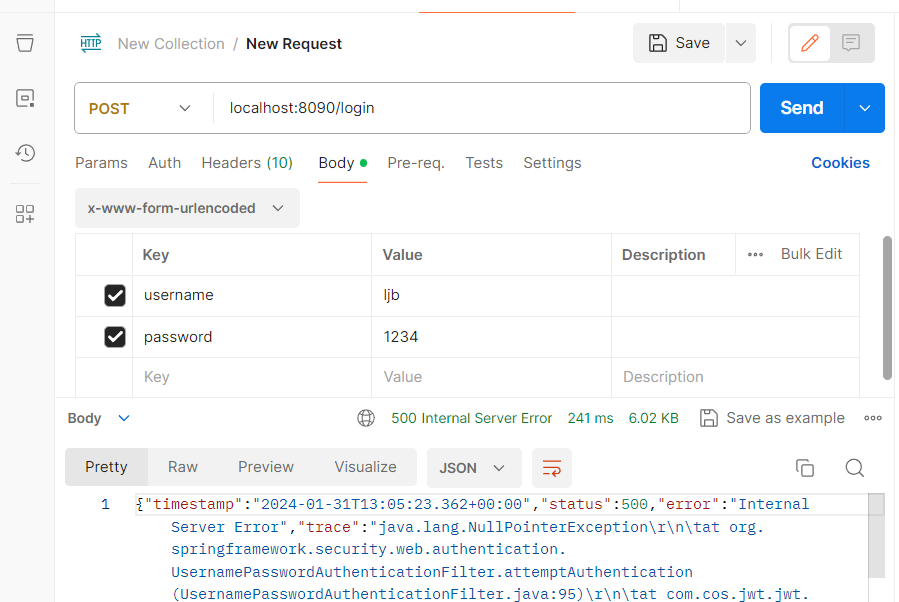Open the Environments sidebar icon
The image size is (899, 602).
pos(25,43)
